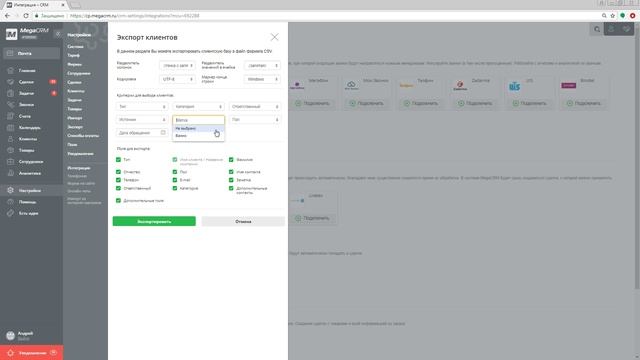Viewport: 640px width, 360px height.
Task: Click the search magnifier icon at the top right
Action: coord(597,29)
